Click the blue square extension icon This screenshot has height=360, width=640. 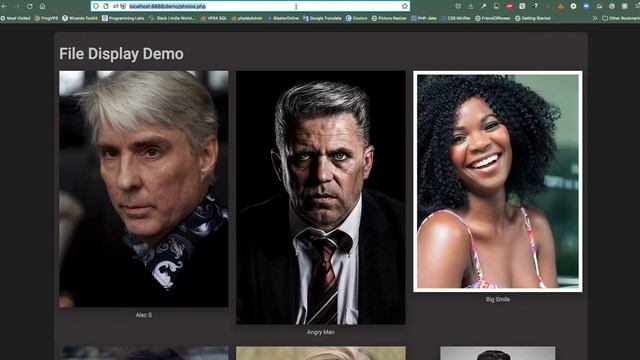coord(586,6)
